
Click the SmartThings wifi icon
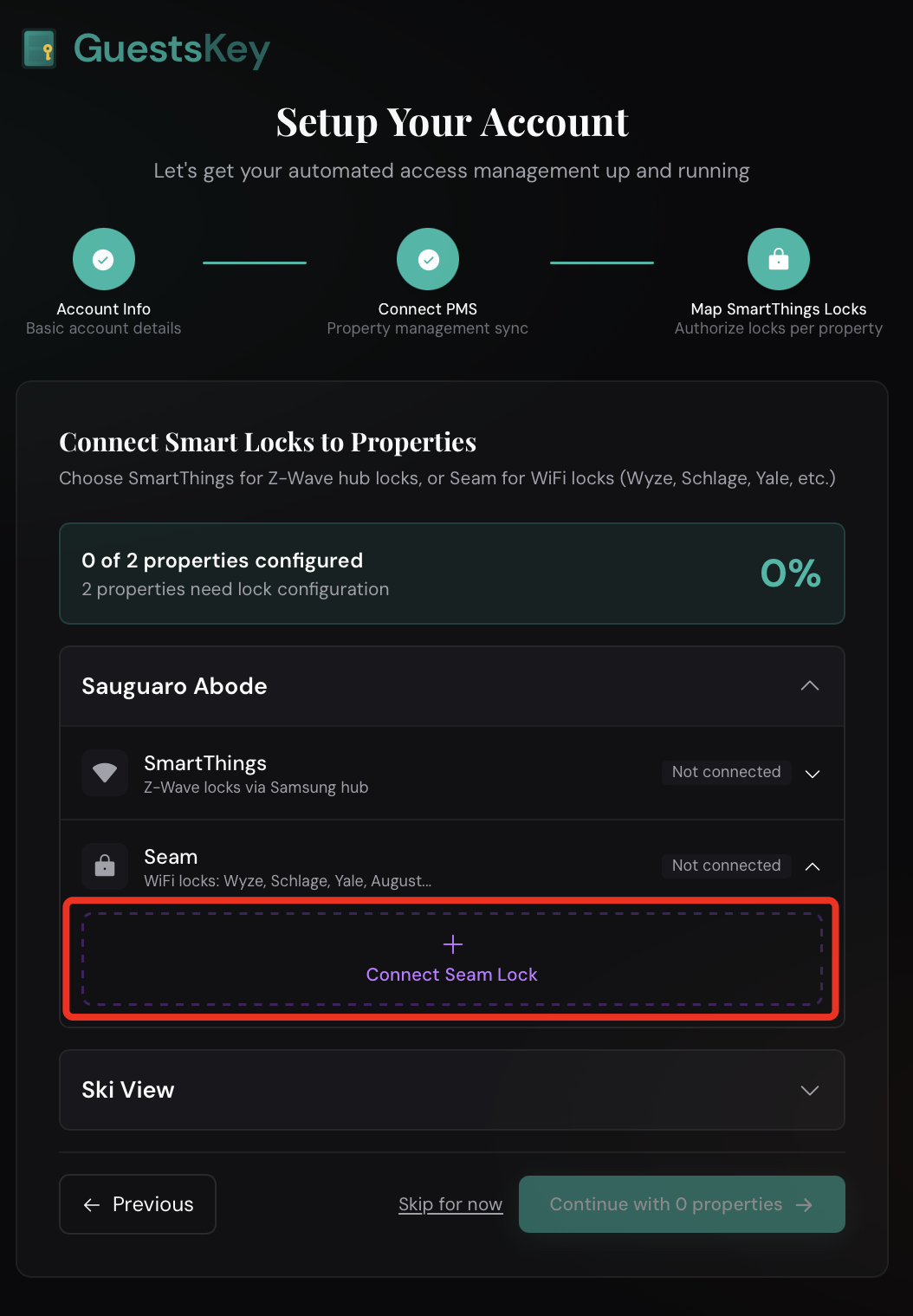(x=105, y=773)
